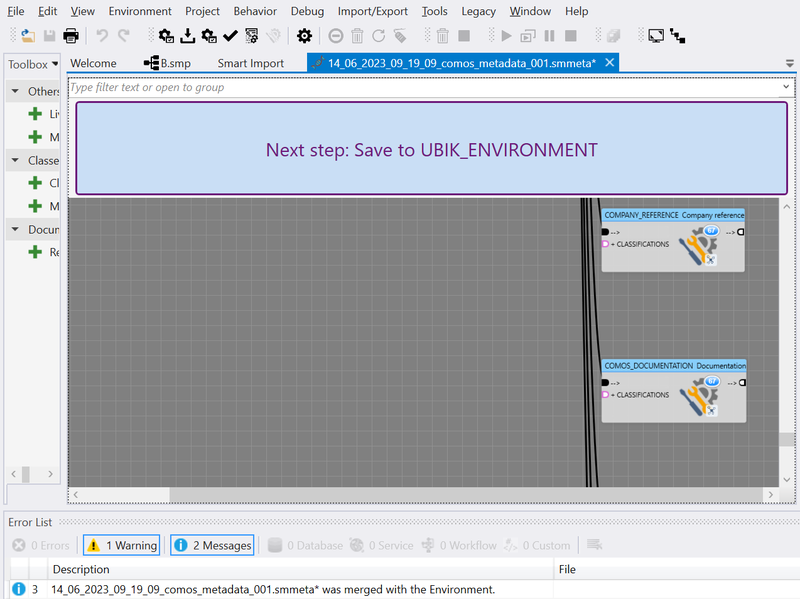Click the Next step: Save to UBIK_ENVIRONMENT banner
Screen dimensions: 800x599
pyautogui.click(x=428, y=148)
